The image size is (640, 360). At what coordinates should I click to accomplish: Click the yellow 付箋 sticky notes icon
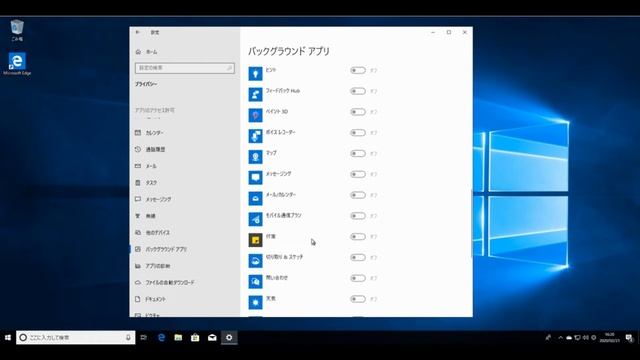256,240
